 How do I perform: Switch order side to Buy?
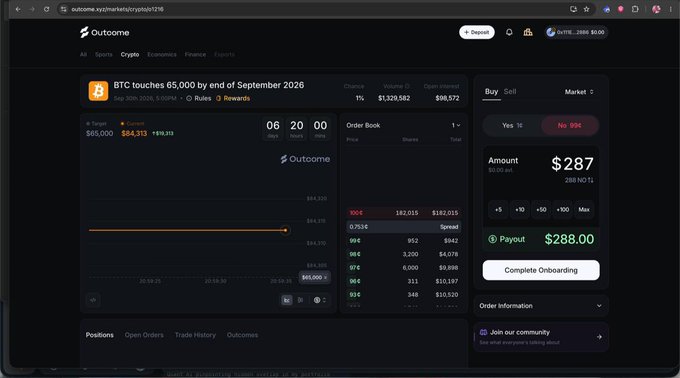point(491,91)
